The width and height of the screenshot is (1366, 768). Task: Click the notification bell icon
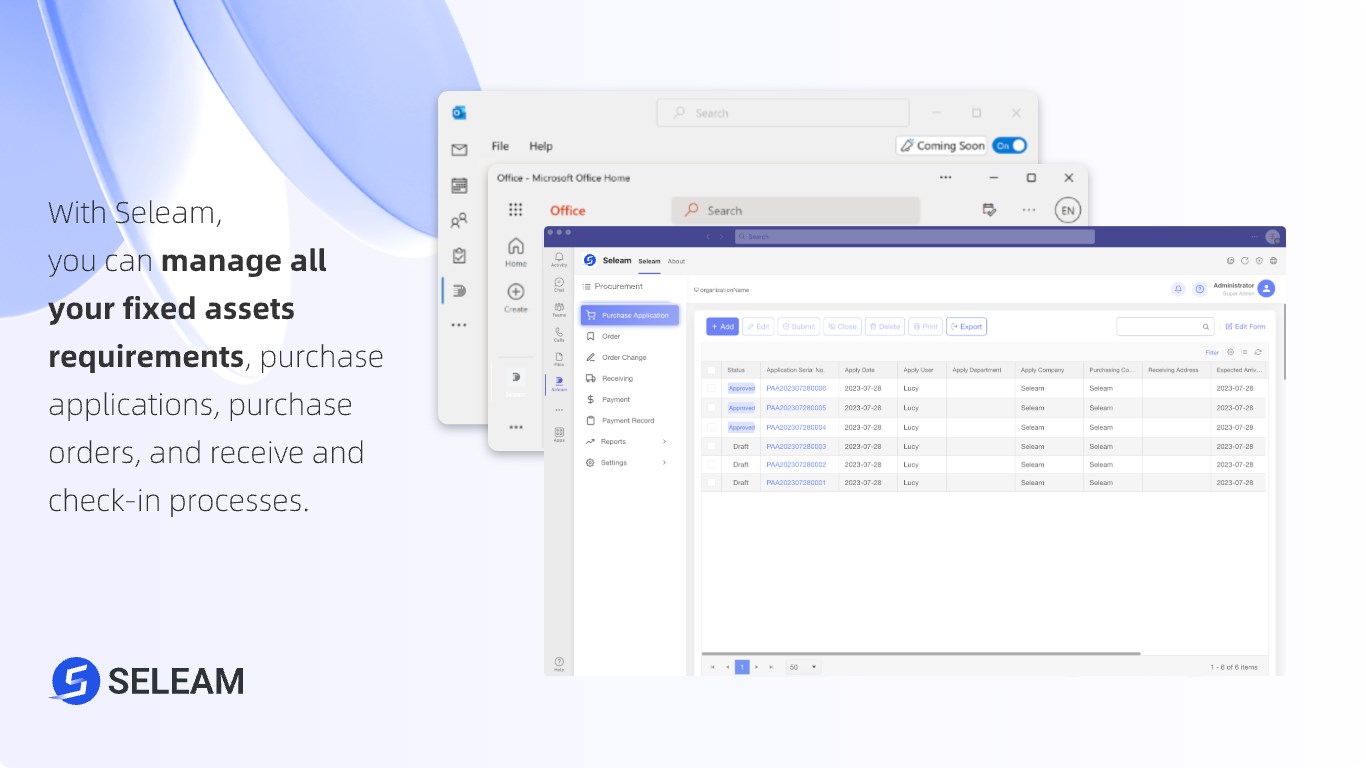1178,289
